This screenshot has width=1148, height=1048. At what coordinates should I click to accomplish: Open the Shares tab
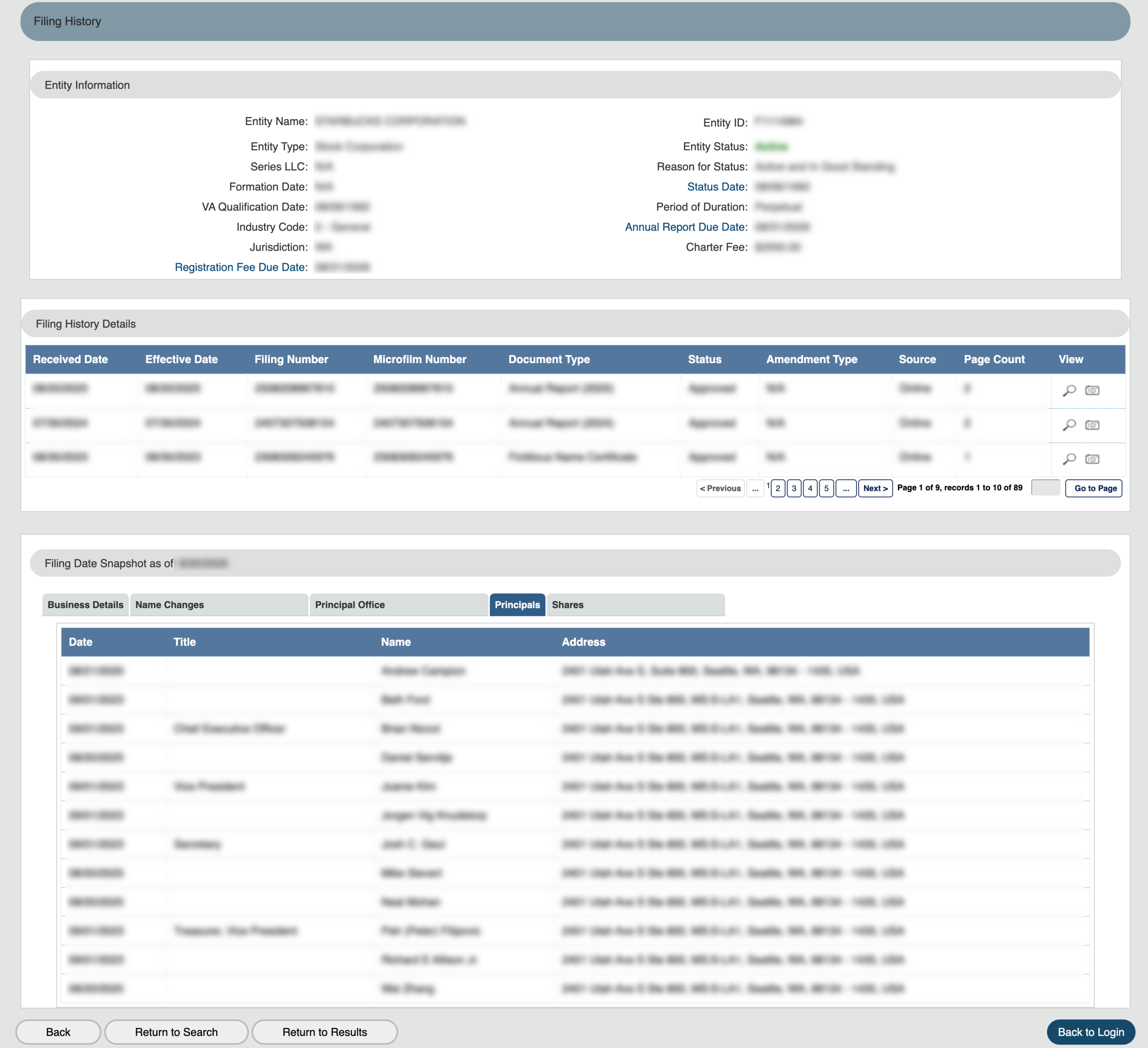[635, 605]
